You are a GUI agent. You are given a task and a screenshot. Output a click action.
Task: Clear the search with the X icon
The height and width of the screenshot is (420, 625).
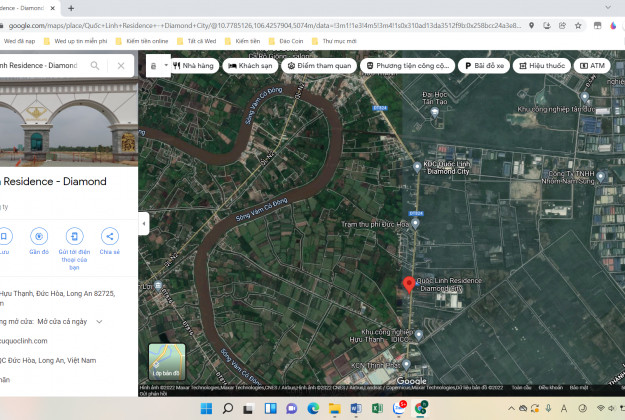pos(120,66)
